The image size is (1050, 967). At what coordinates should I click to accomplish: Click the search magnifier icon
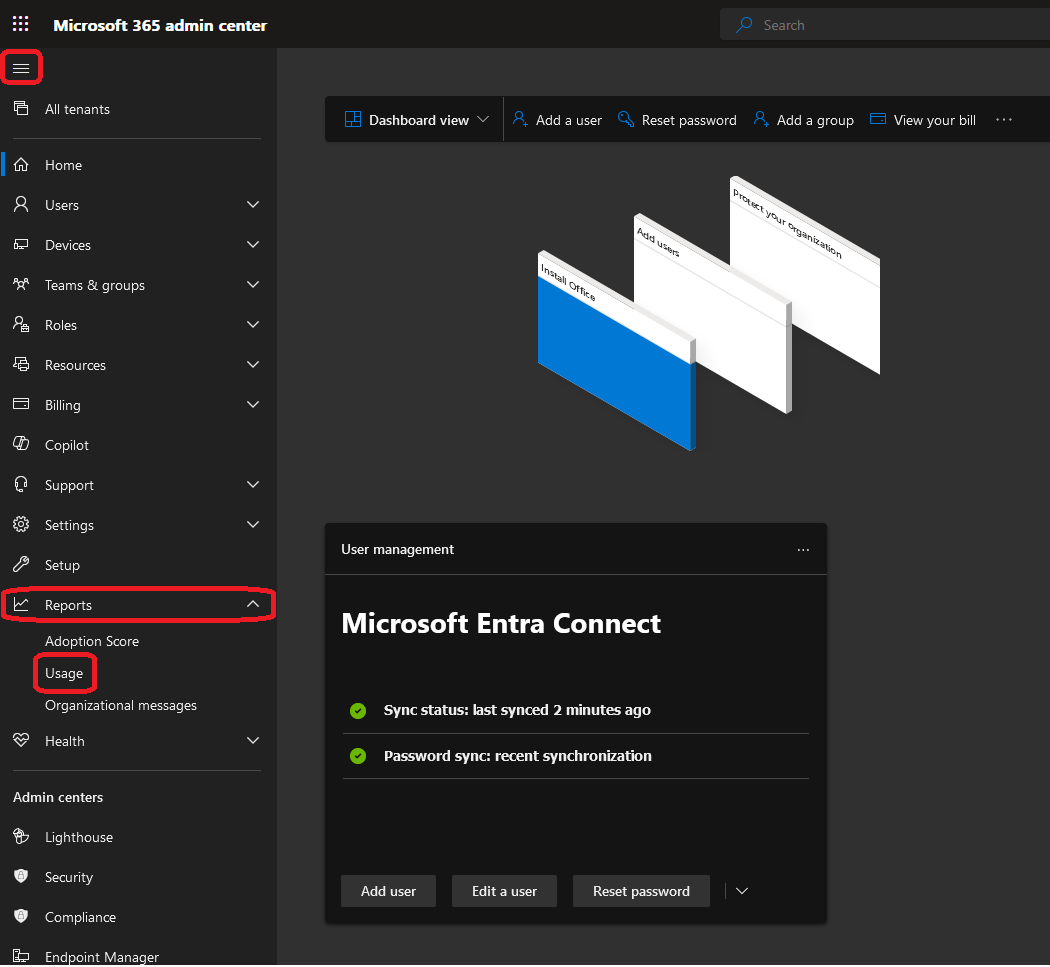point(744,25)
